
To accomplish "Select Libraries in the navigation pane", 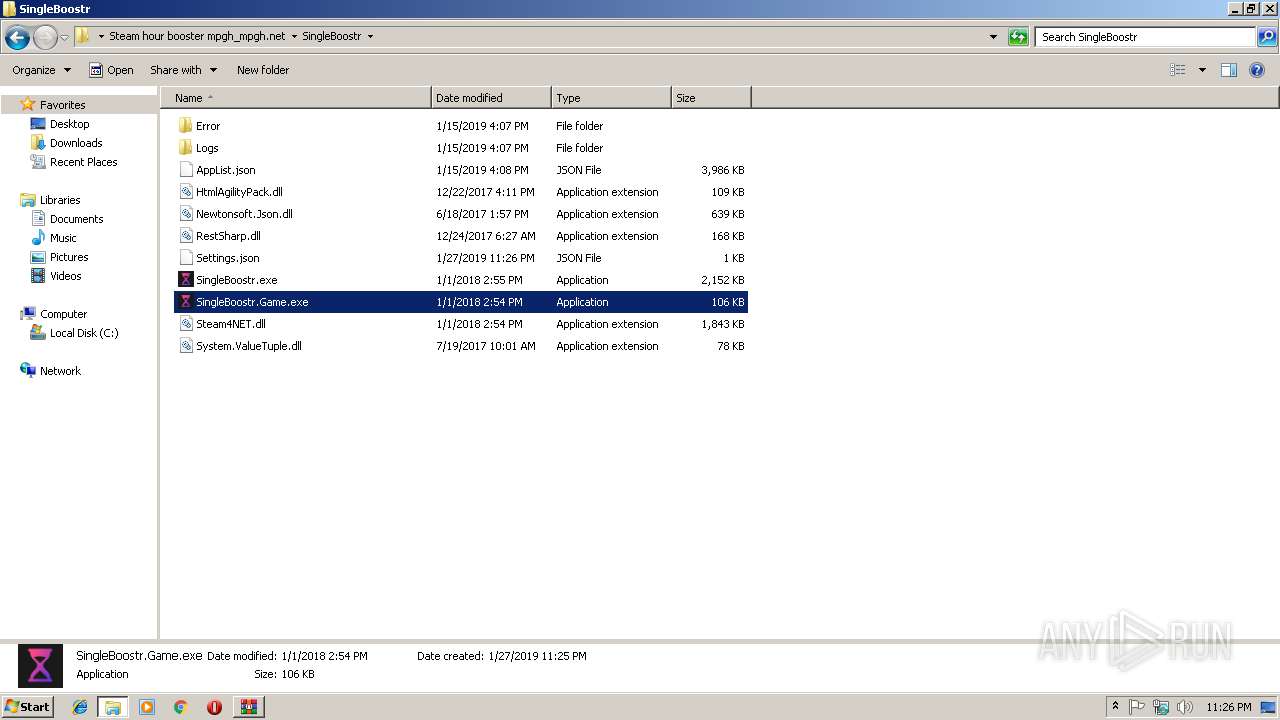I will point(59,200).
